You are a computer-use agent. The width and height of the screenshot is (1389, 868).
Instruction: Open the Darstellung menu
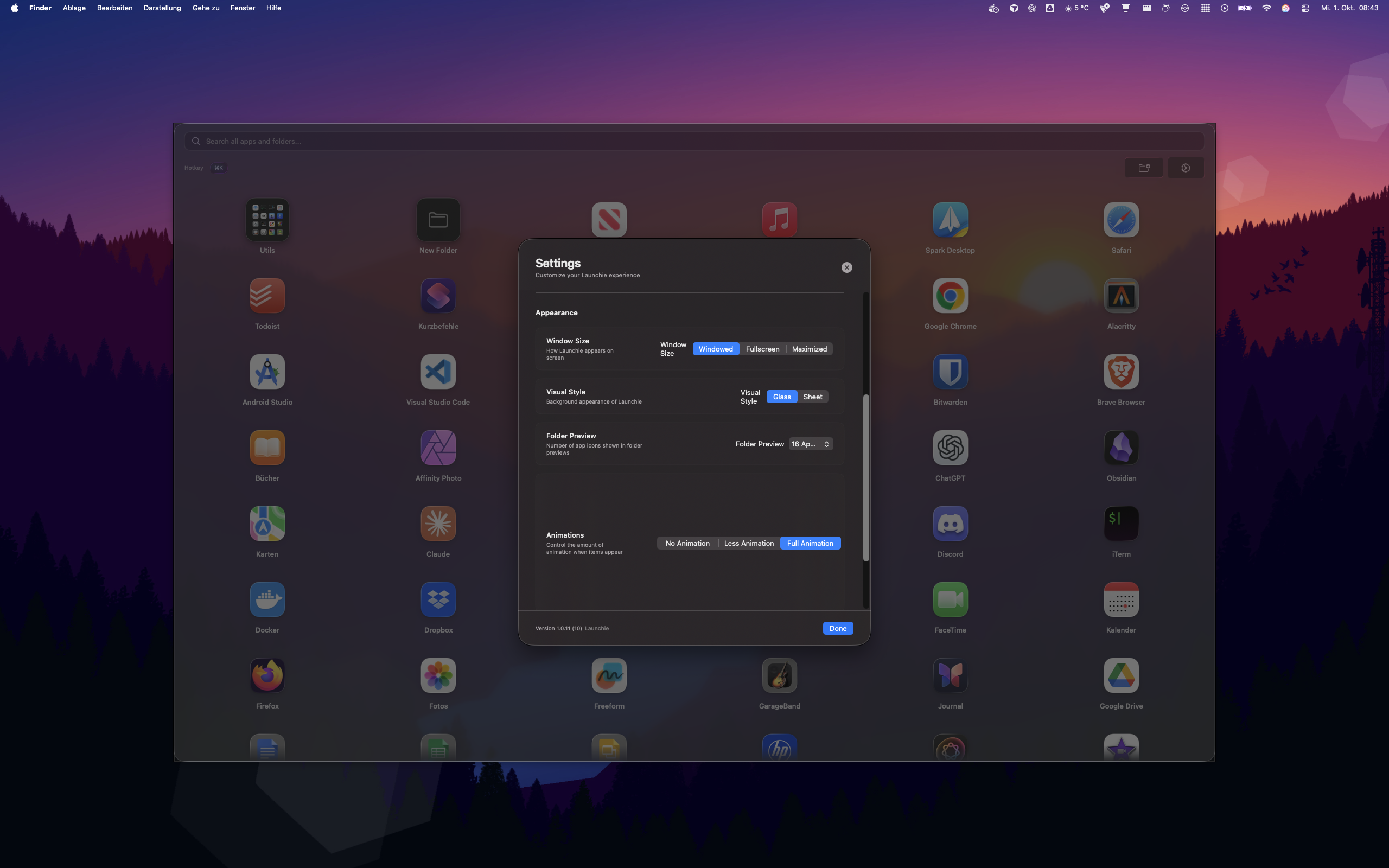(162, 8)
